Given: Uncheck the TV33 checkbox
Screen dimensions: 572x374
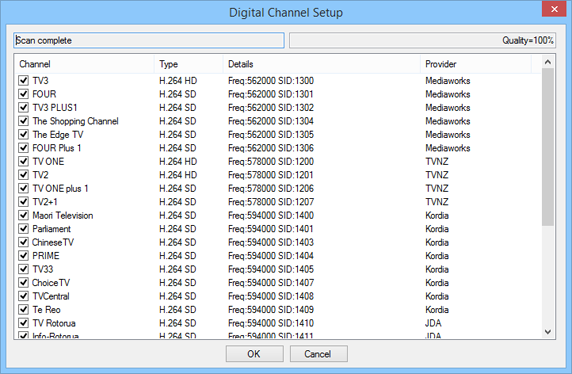Looking at the screenshot, I should 24,269.
